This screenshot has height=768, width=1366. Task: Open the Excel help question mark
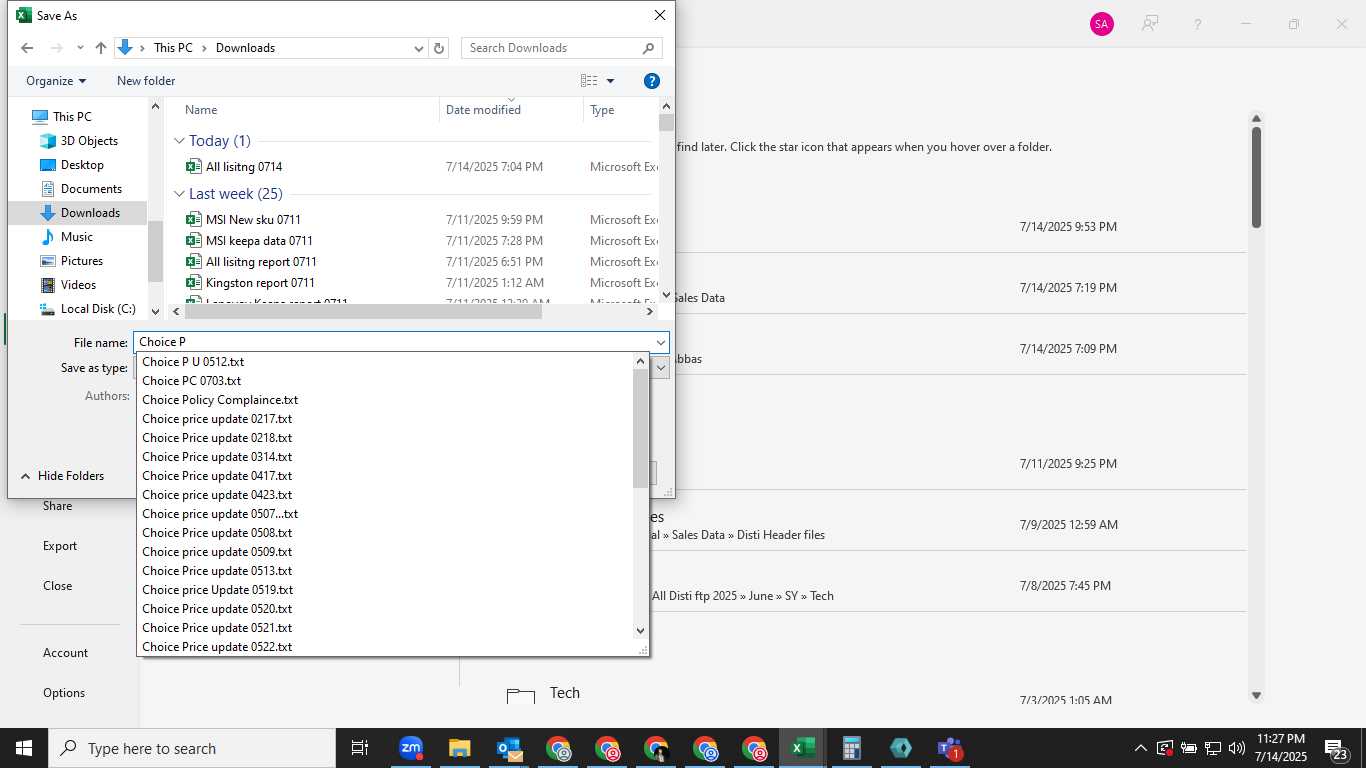click(1198, 24)
